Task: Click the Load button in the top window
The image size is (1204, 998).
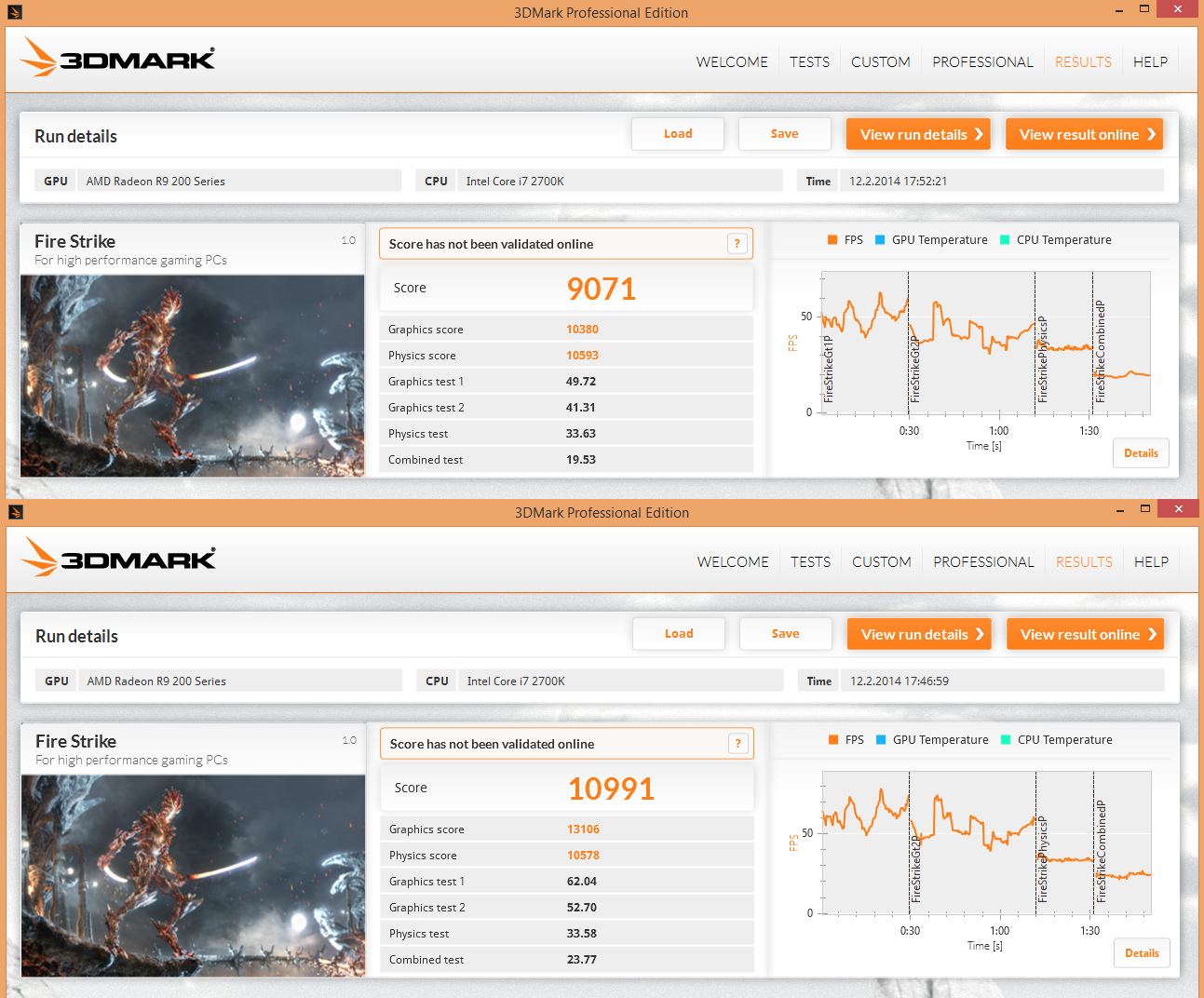Action: point(678,134)
